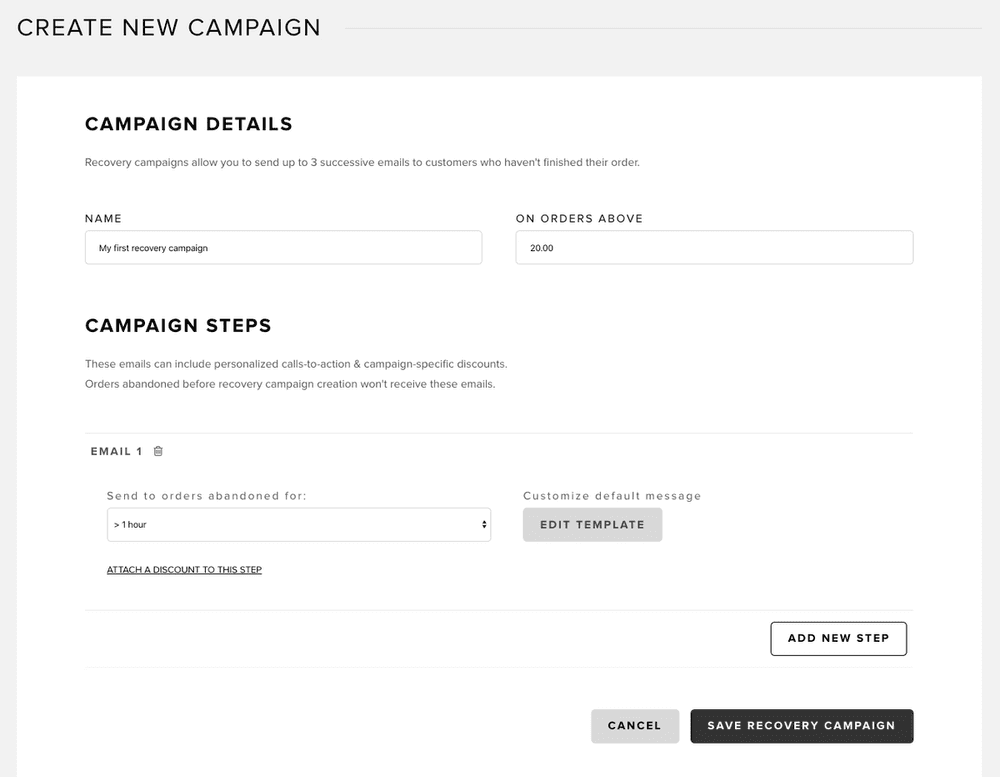Viewport: 1000px width, 777px height.
Task: Click the 'Name' field label
Action: point(103,218)
